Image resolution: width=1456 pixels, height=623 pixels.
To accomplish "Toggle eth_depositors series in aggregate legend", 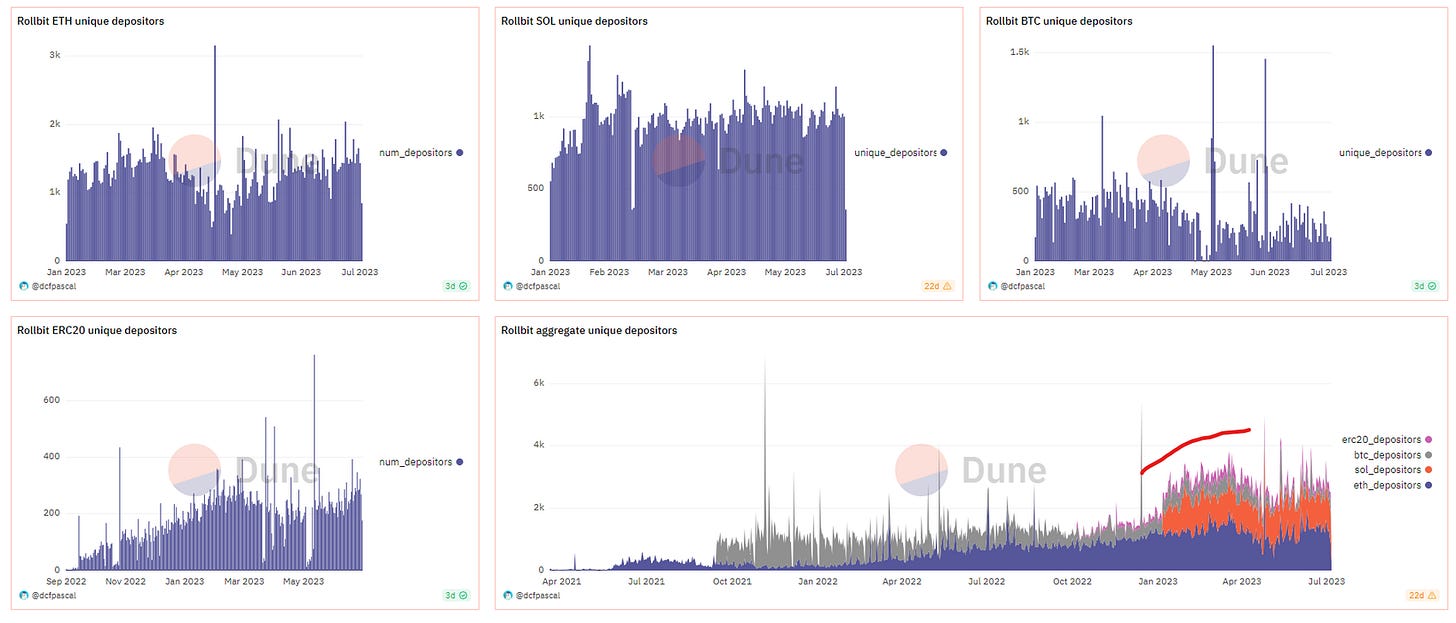I will tap(1392, 485).
